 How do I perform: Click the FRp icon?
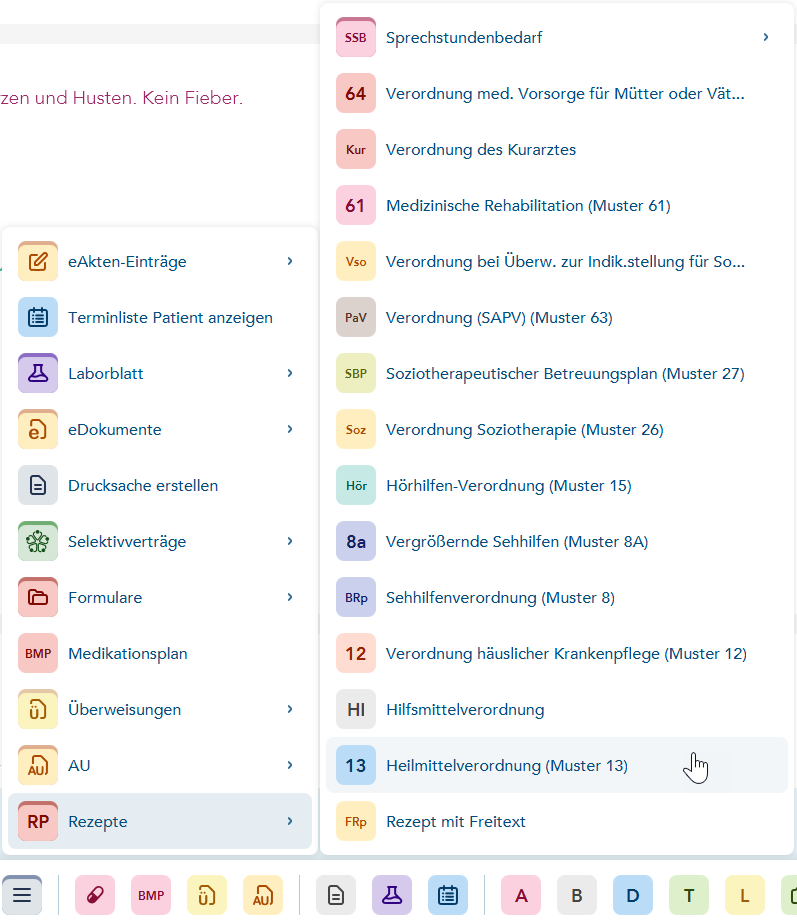(356, 821)
